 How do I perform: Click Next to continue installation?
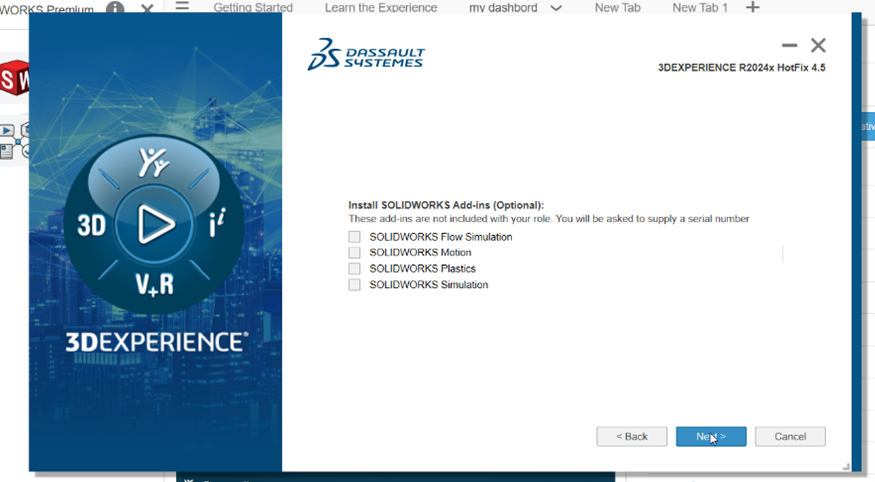pos(710,437)
